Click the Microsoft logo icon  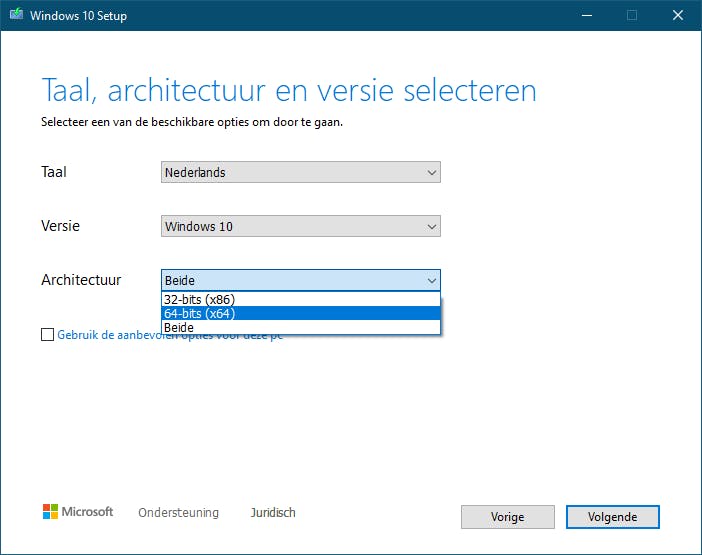tap(50, 512)
